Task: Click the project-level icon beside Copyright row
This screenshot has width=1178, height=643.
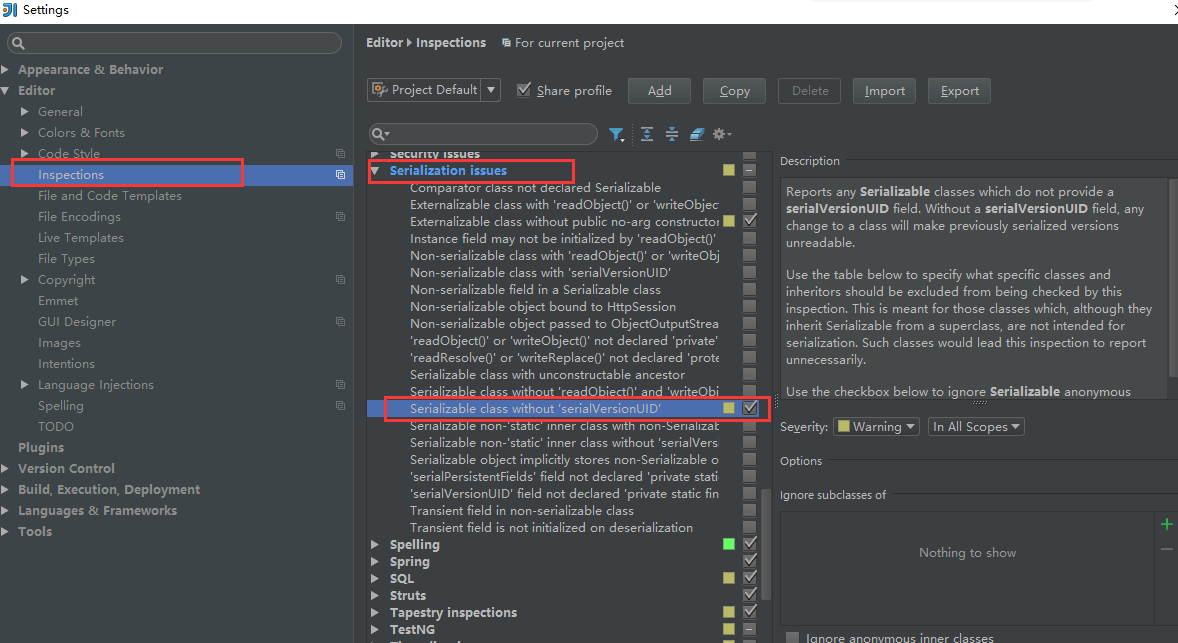Action: (x=340, y=279)
